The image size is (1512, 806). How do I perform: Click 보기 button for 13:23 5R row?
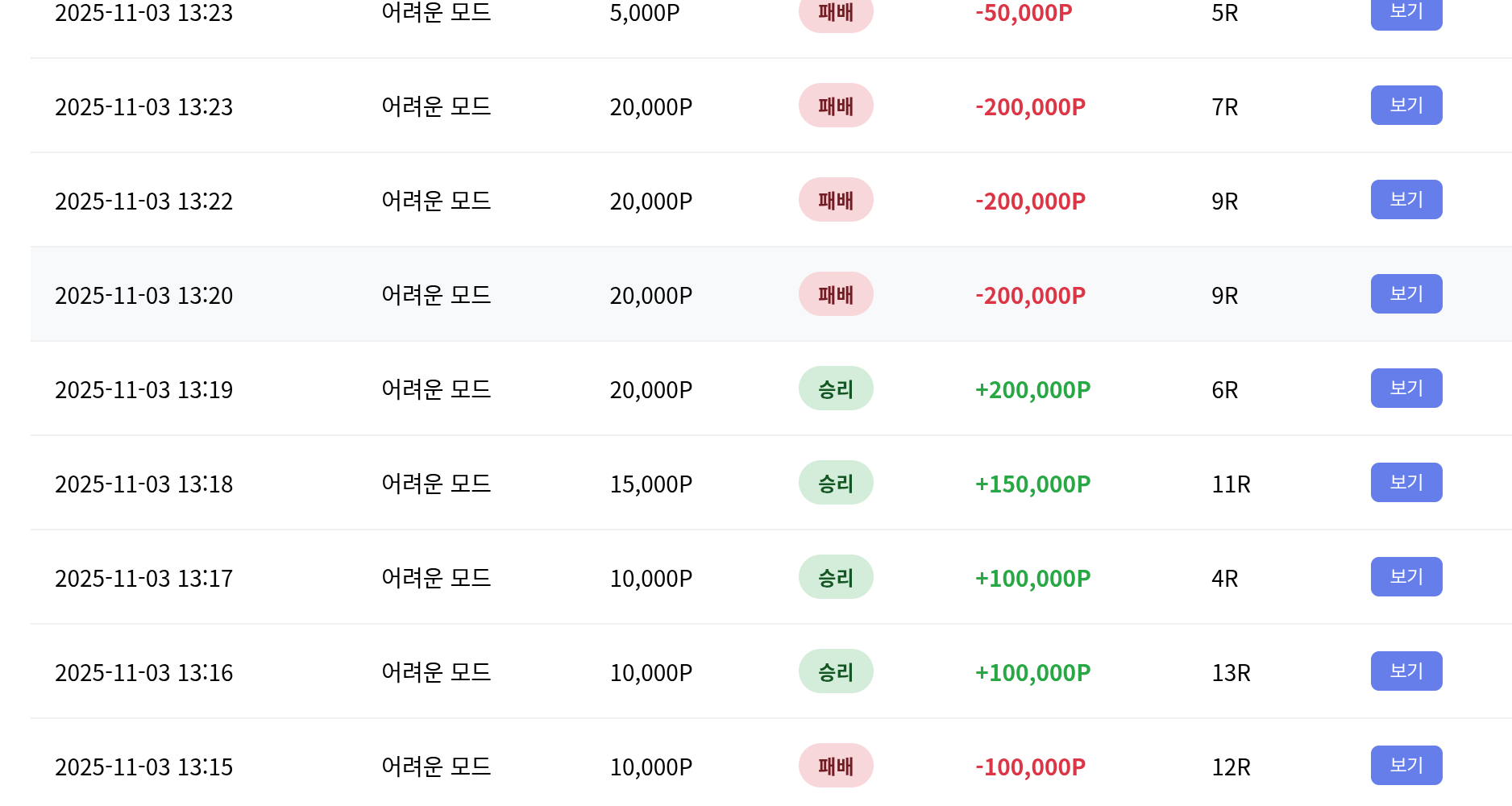(1406, 13)
